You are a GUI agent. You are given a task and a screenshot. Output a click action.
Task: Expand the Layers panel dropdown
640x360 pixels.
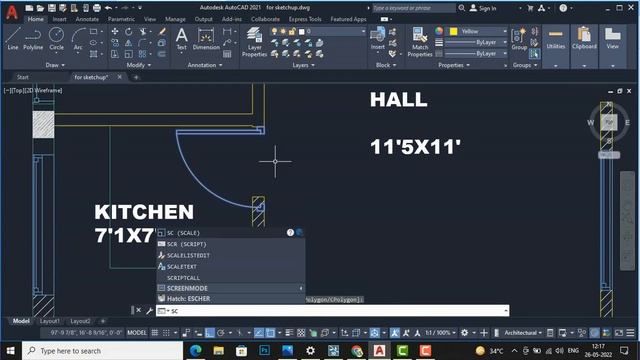pyautogui.click(x=304, y=65)
